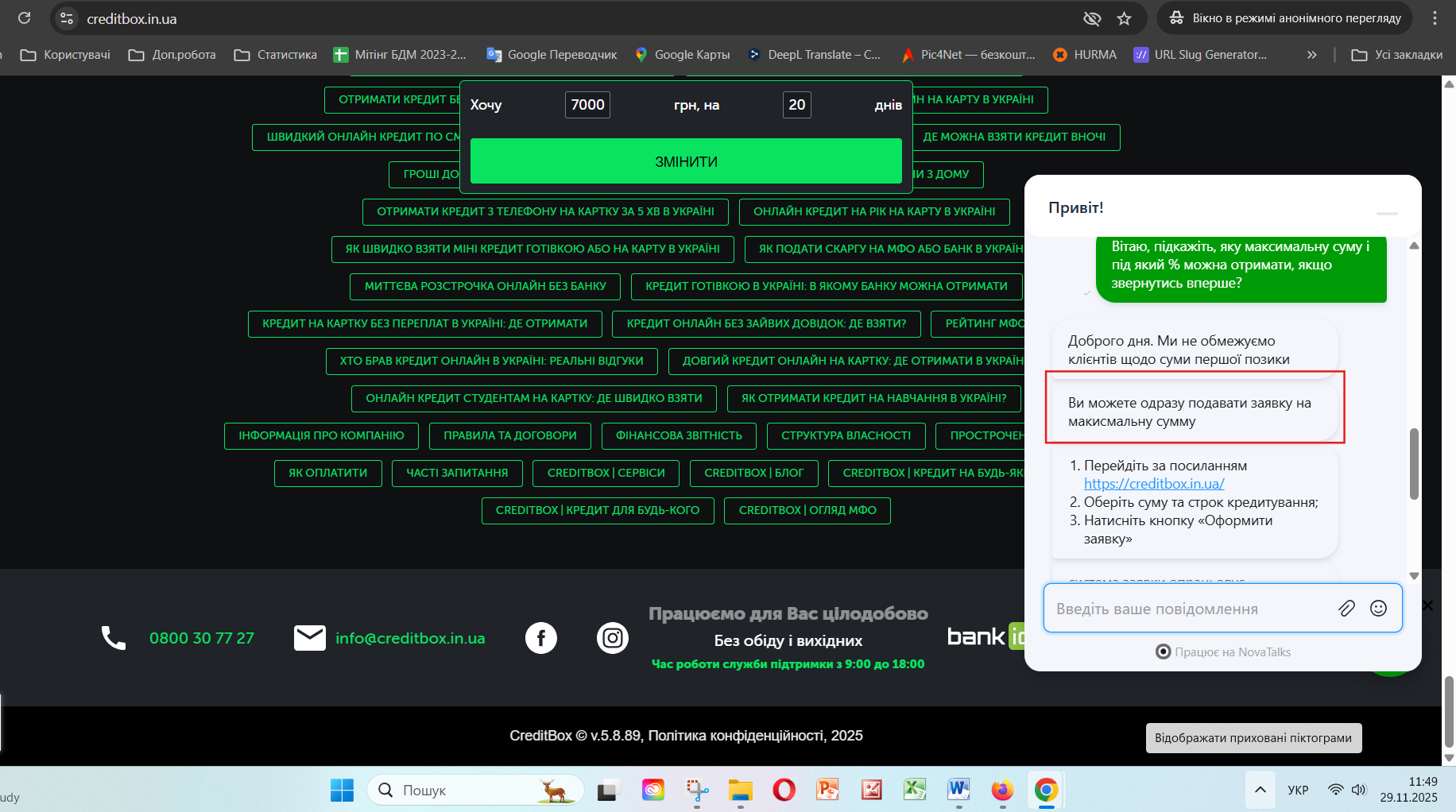Open Task View on the taskbar
Image resolution: width=1456 pixels, height=812 pixels.
click(608, 790)
